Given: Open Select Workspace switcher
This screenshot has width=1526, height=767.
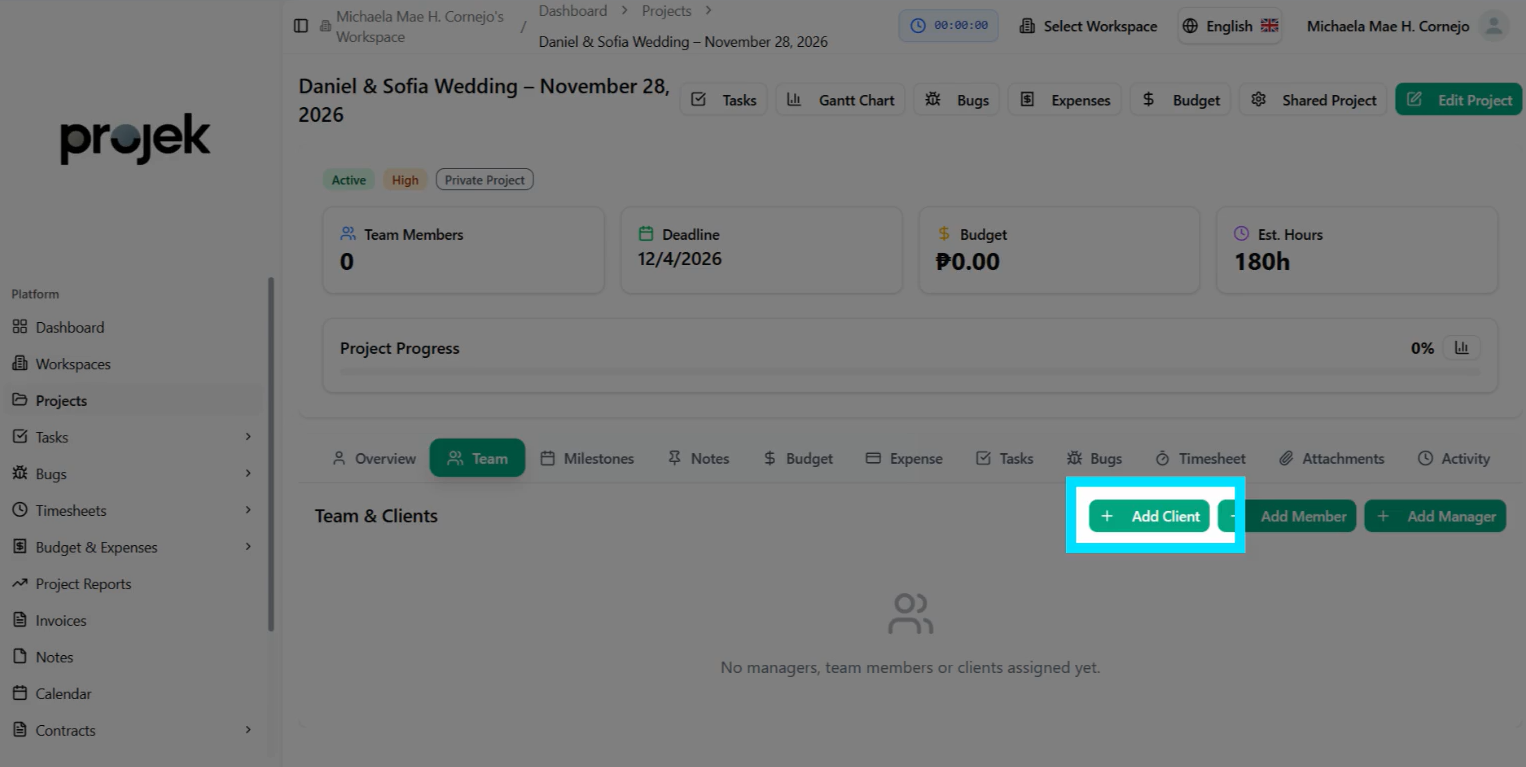Looking at the screenshot, I should click(x=1088, y=26).
